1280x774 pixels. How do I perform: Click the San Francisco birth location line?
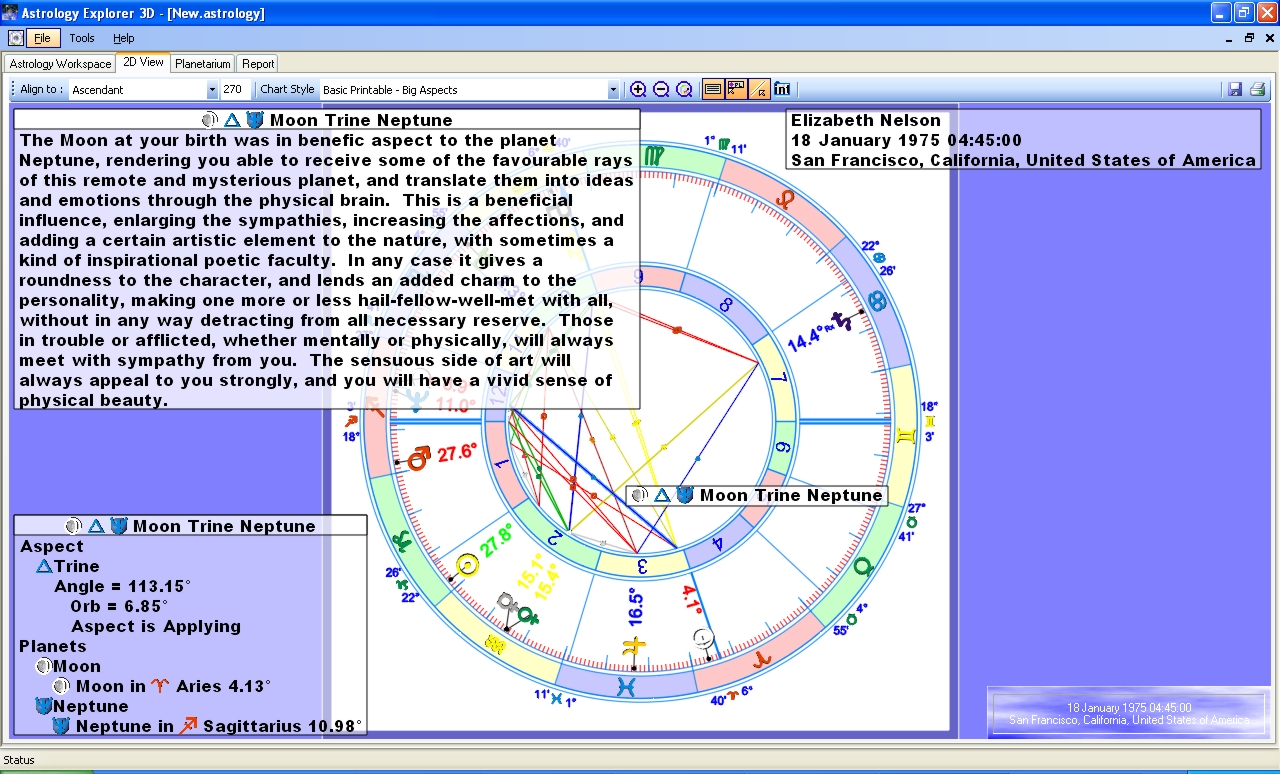[x=1023, y=160]
